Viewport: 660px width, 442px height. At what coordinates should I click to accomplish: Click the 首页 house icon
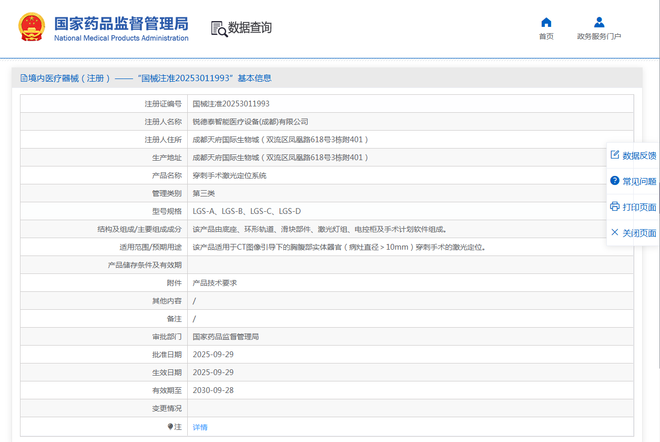(x=546, y=22)
